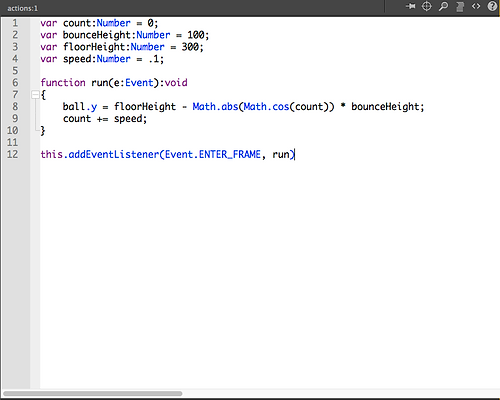
Task: Place cursor after the addEventListener closing parenthesis
Action: [x=295, y=154]
